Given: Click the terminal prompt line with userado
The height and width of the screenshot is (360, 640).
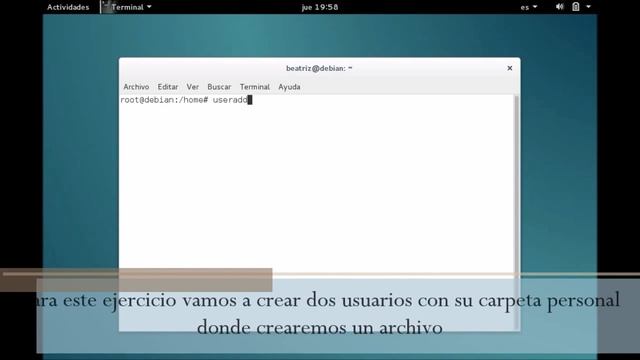Looking at the screenshot, I should (x=186, y=100).
